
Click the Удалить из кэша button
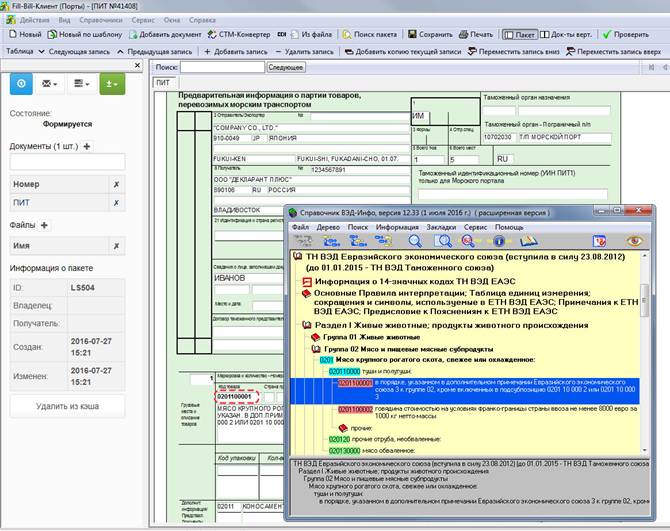pos(68,406)
